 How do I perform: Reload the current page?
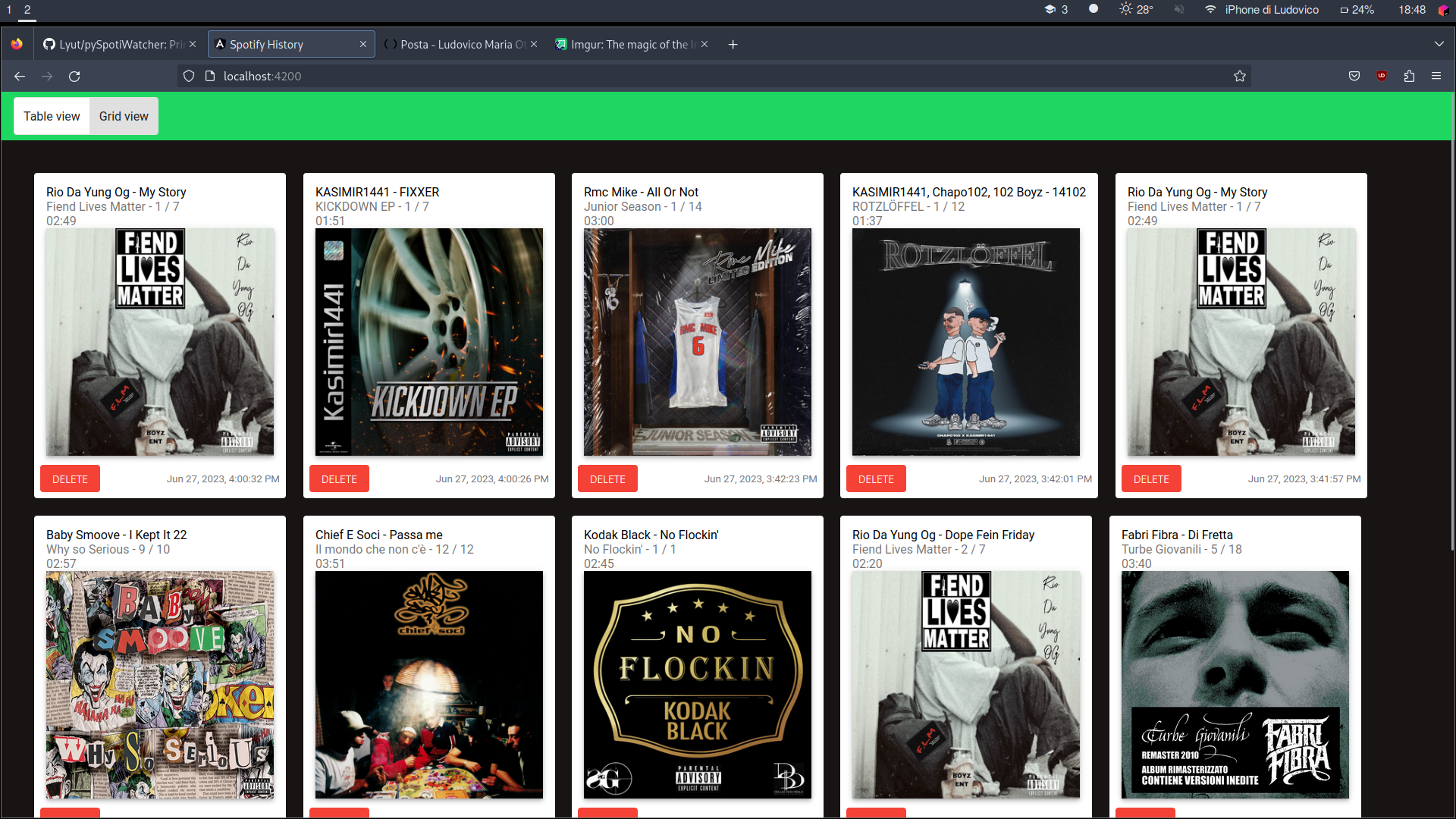pos(74,77)
